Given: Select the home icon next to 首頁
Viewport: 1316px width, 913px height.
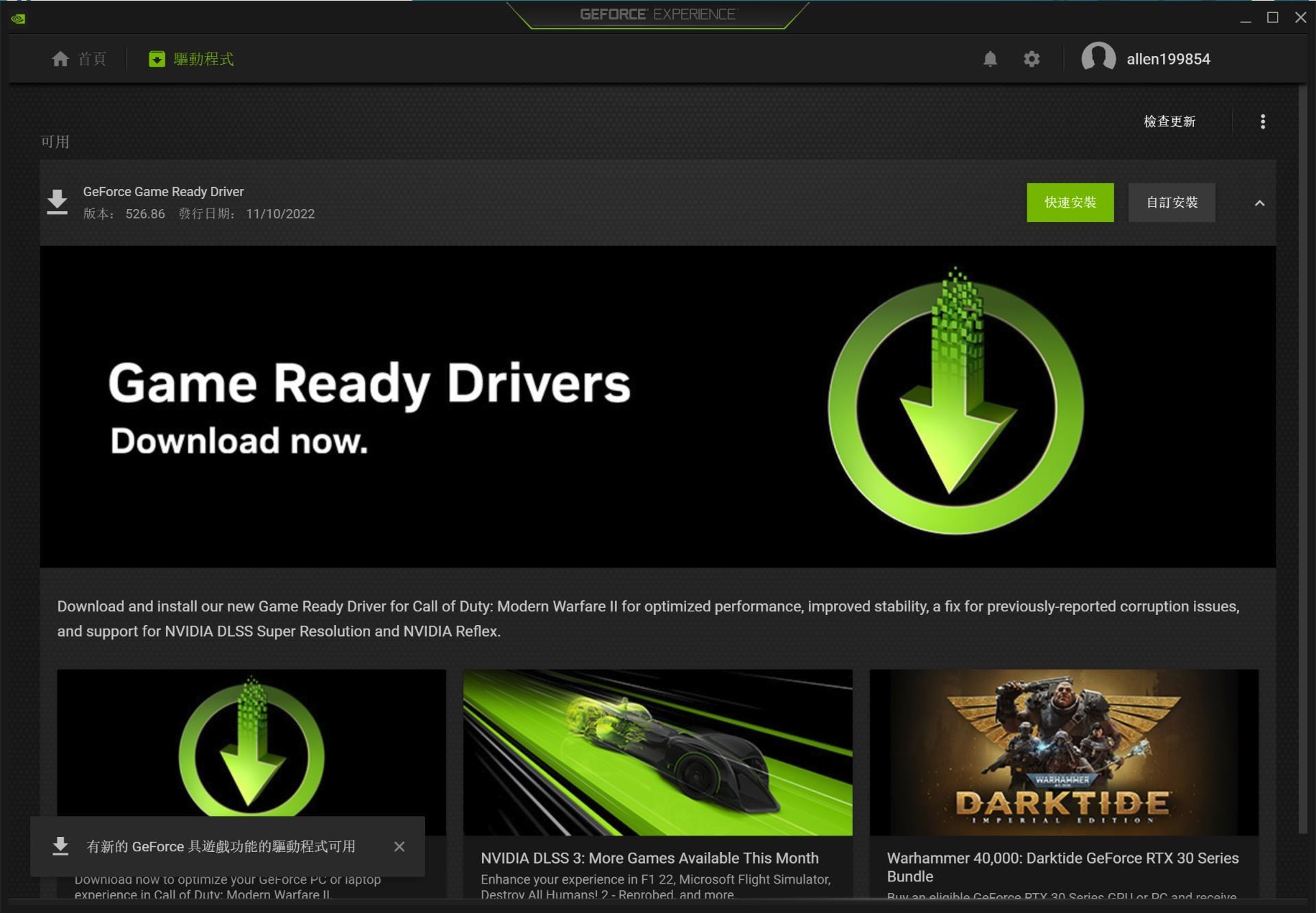Looking at the screenshot, I should coord(60,59).
